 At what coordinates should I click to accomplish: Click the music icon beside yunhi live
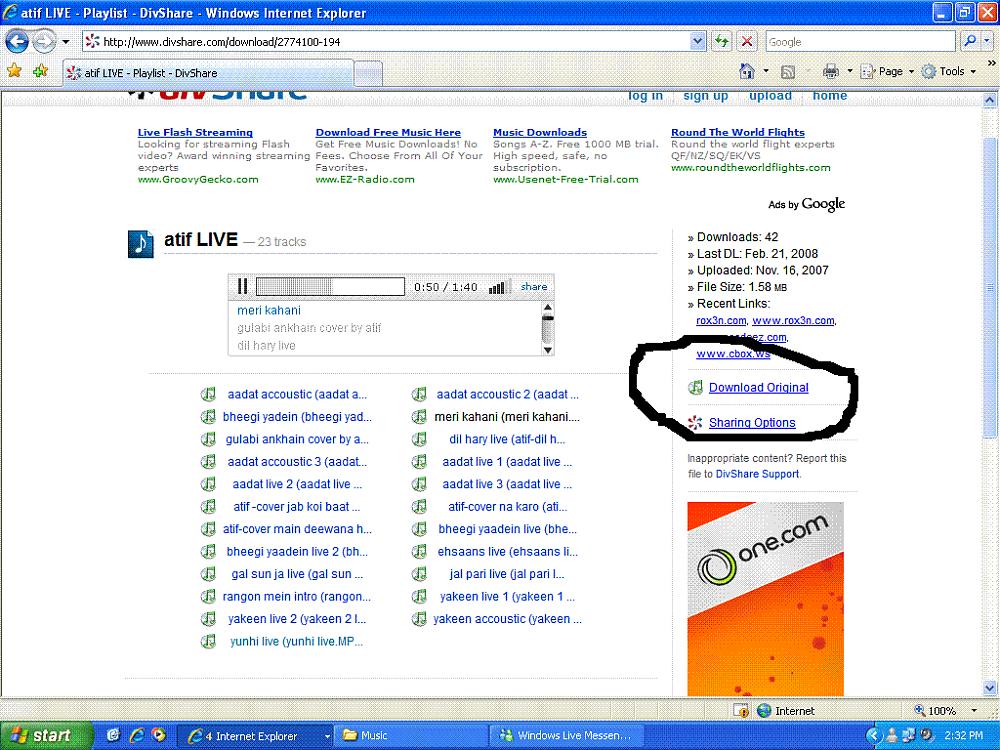coord(209,642)
